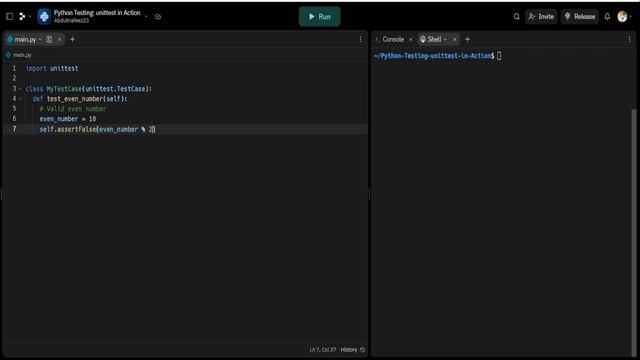Click line number 7 in gutter
This screenshot has height=360, width=640.
(14, 129)
